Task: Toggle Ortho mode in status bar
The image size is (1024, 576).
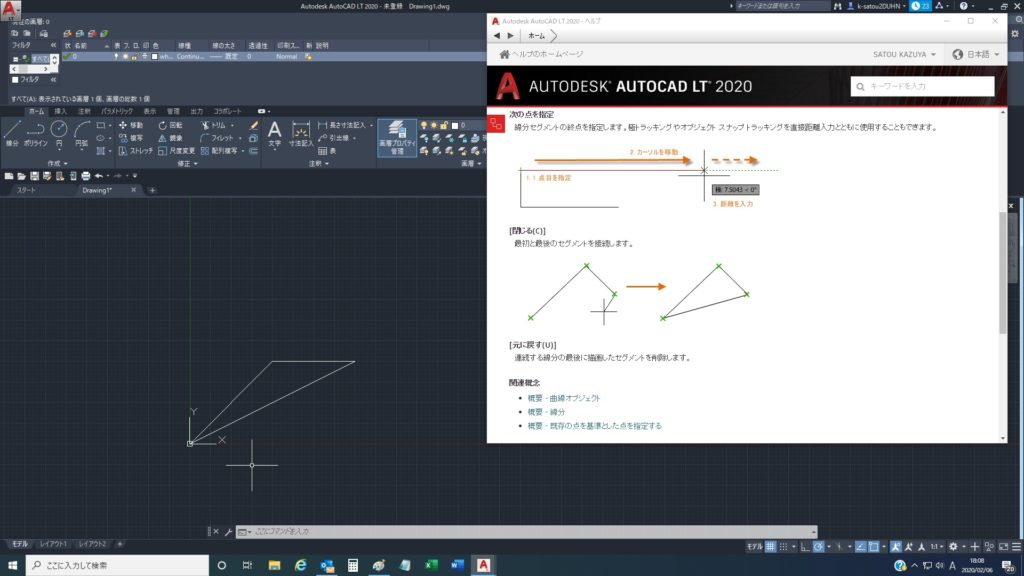Action: [x=805, y=547]
